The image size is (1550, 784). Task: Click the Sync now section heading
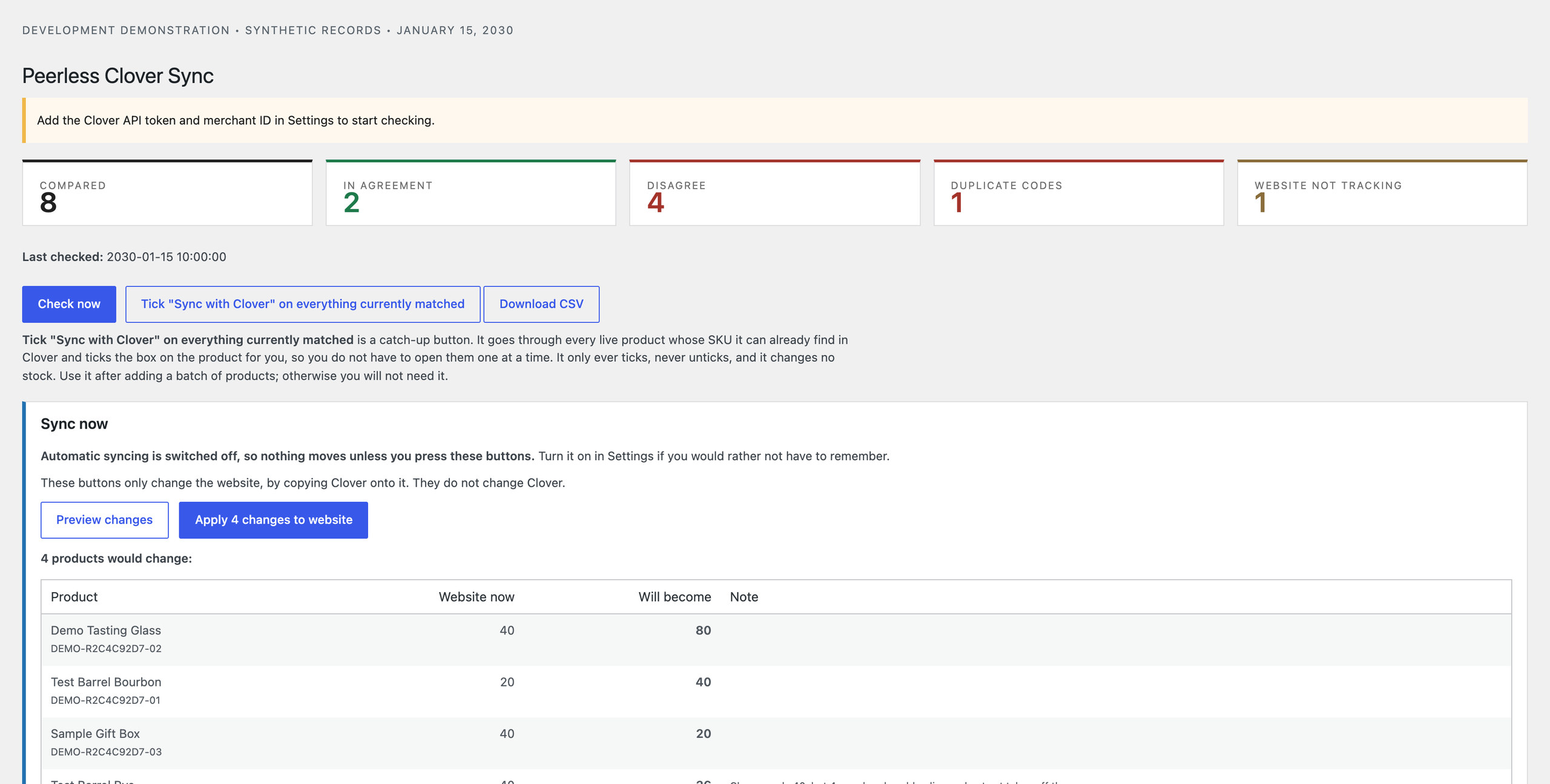[74, 424]
